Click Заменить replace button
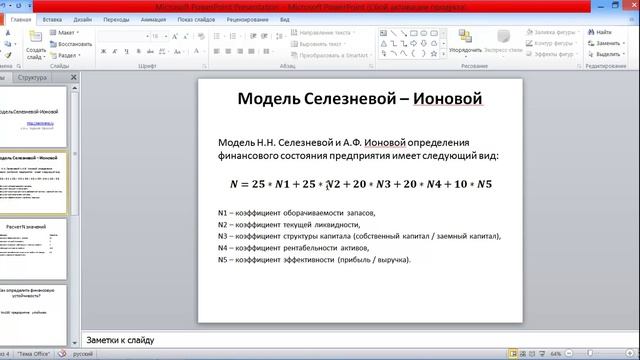Image resolution: width=640 pixels, height=360 pixels. click(606, 43)
